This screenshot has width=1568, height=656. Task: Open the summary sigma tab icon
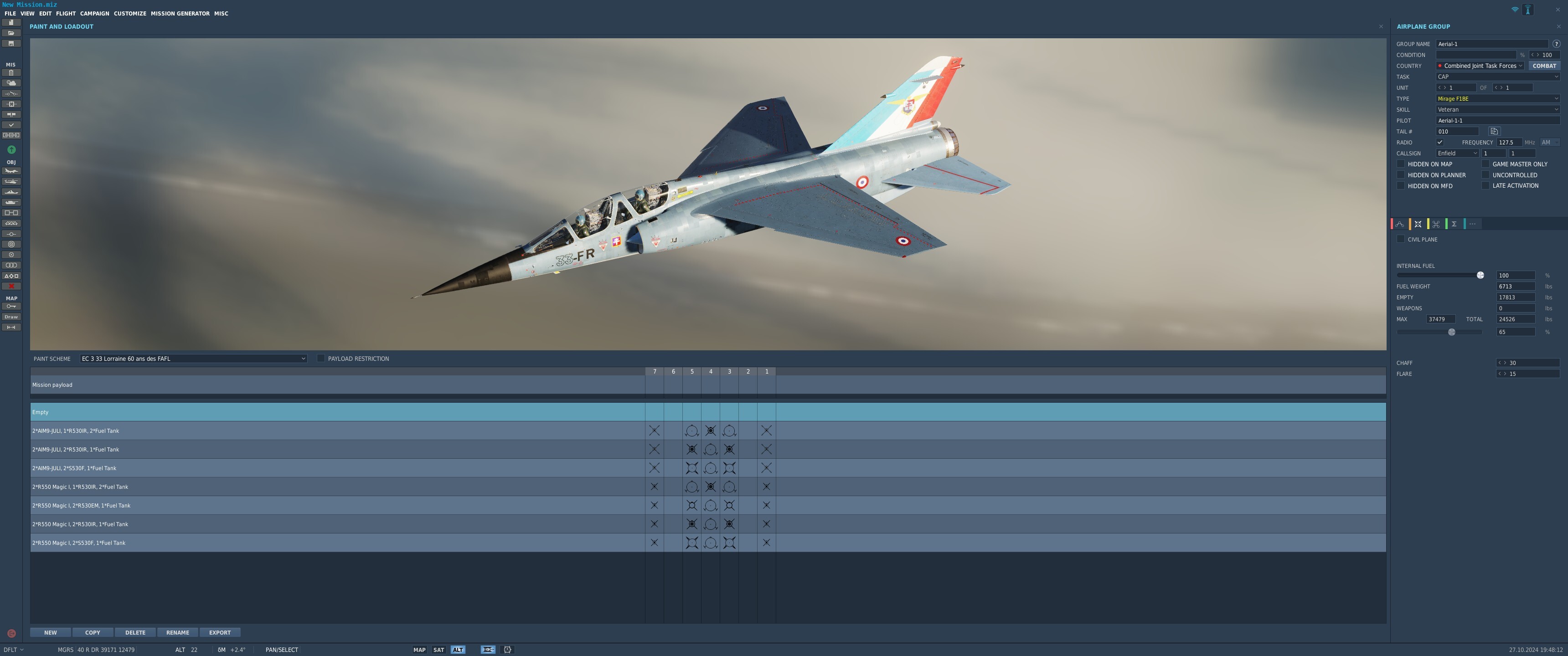1454,224
